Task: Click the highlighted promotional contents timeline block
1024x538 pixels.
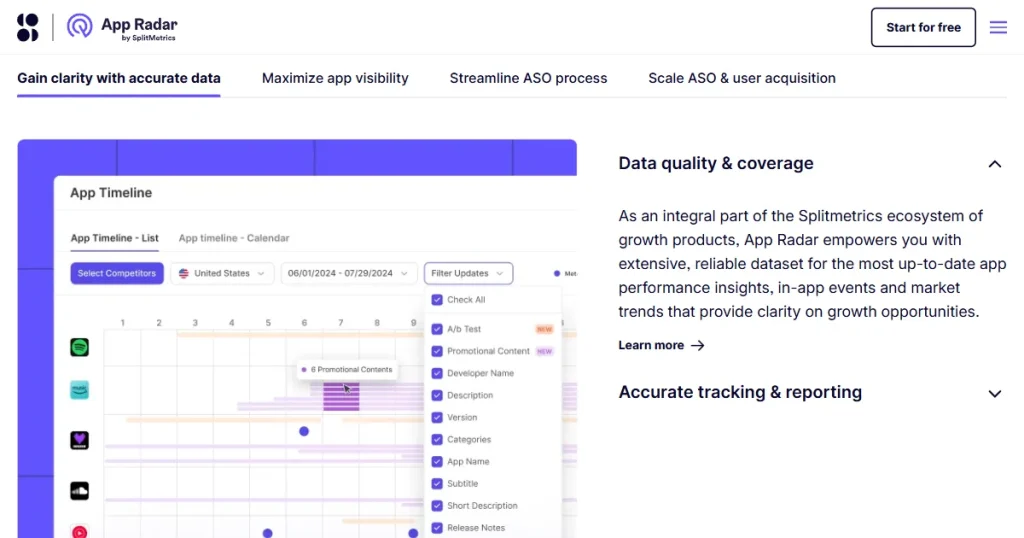Action: coord(342,396)
